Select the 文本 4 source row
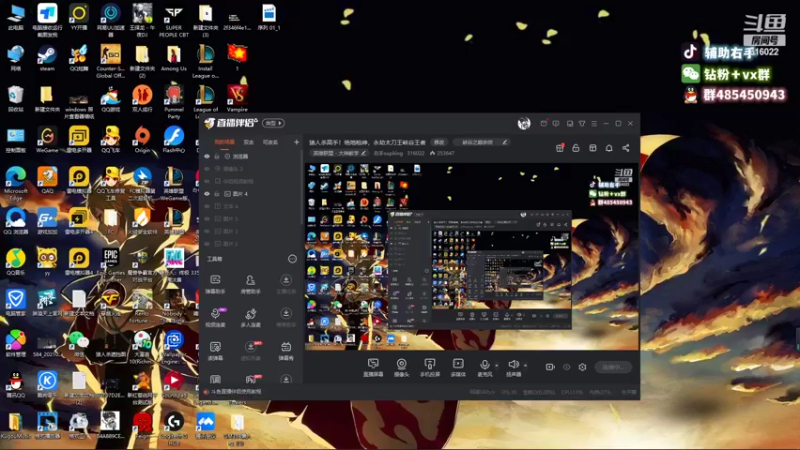The width and height of the screenshot is (800, 450). [251, 206]
